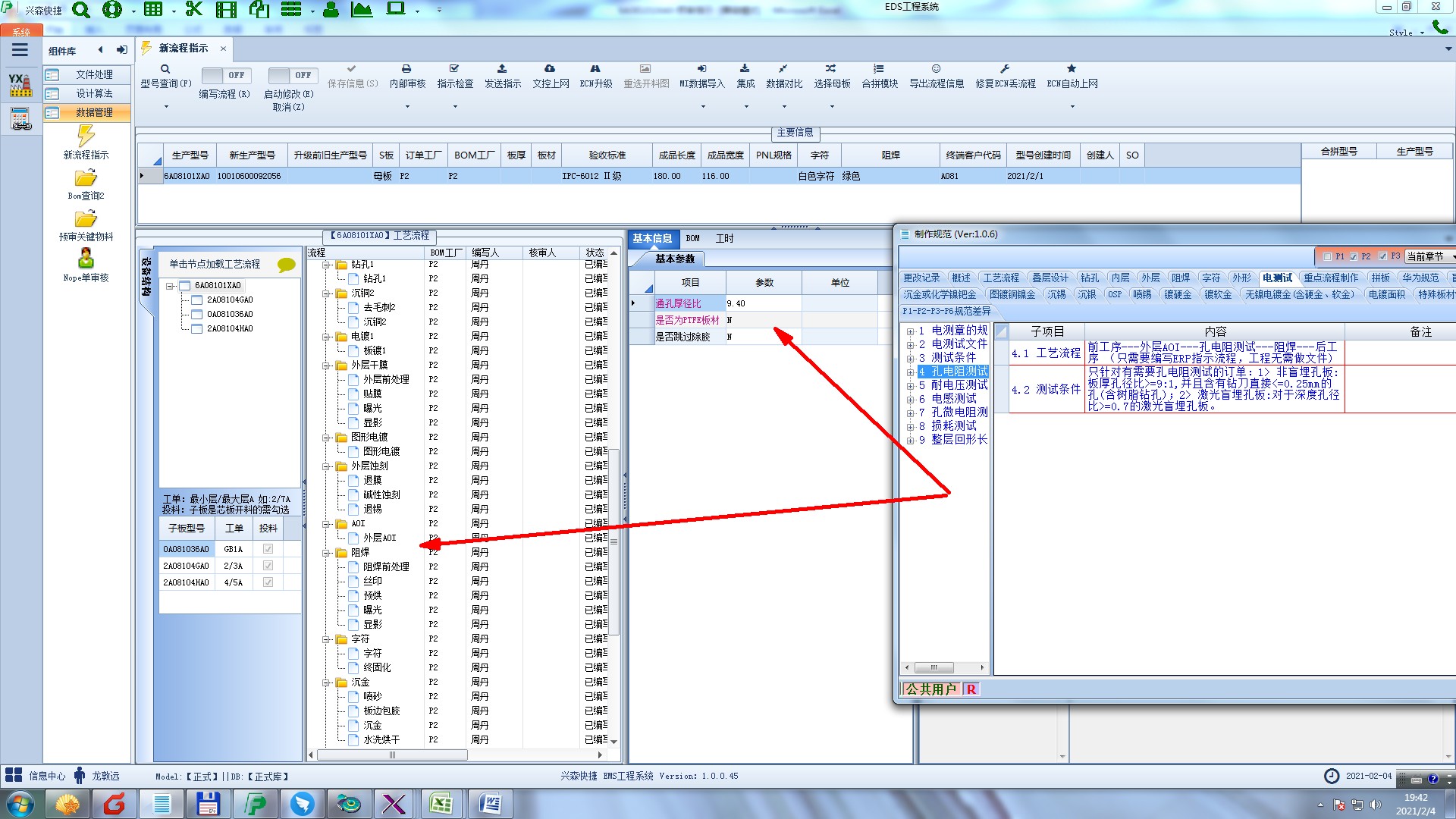Click 指示检查 toolbar button
This screenshot has width=1456, height=819.
(455, 77)
